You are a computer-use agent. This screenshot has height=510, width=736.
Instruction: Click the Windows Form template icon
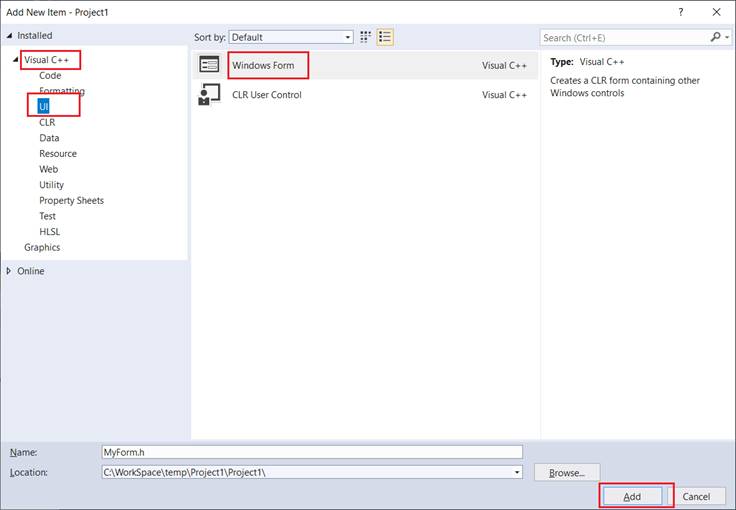click(x=209, y=65)
